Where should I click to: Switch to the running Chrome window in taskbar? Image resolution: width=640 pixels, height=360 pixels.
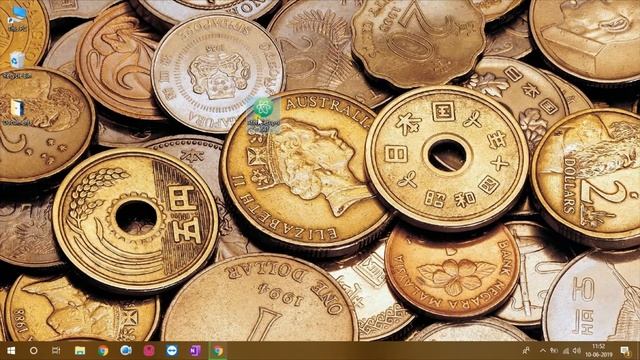pos(218,351)
